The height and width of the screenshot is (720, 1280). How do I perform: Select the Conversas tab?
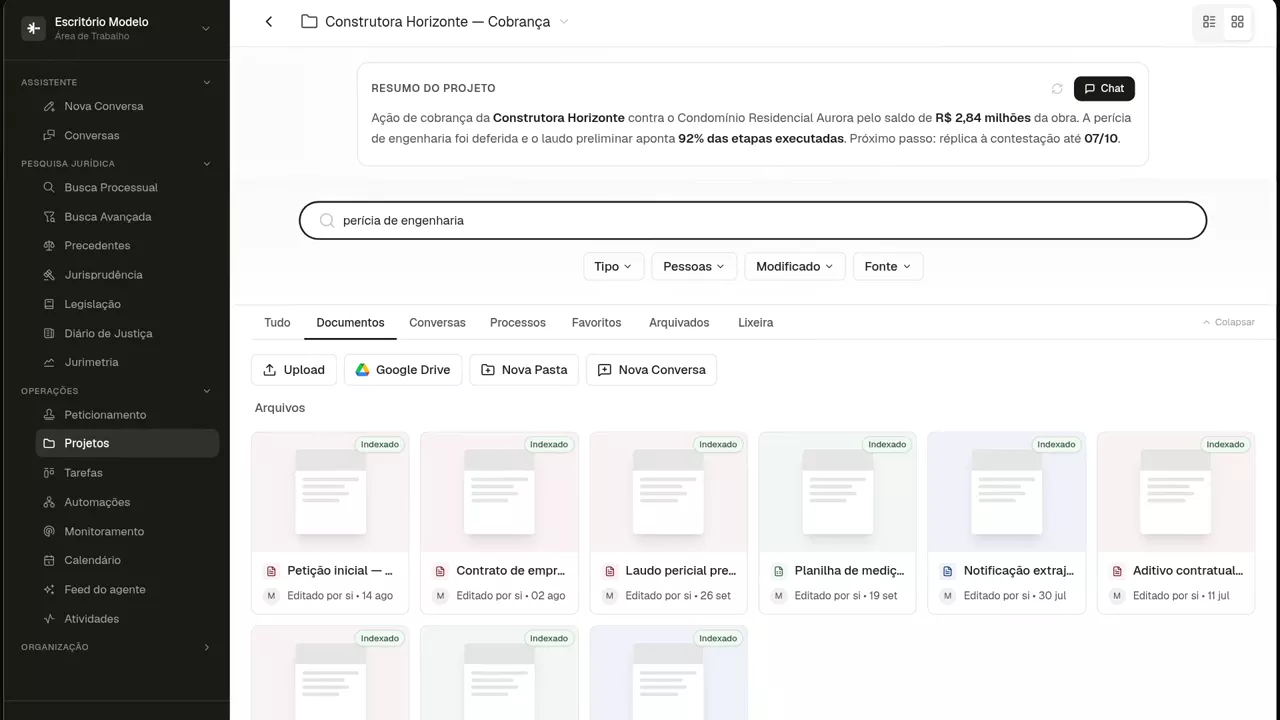(x=437, y=323)
